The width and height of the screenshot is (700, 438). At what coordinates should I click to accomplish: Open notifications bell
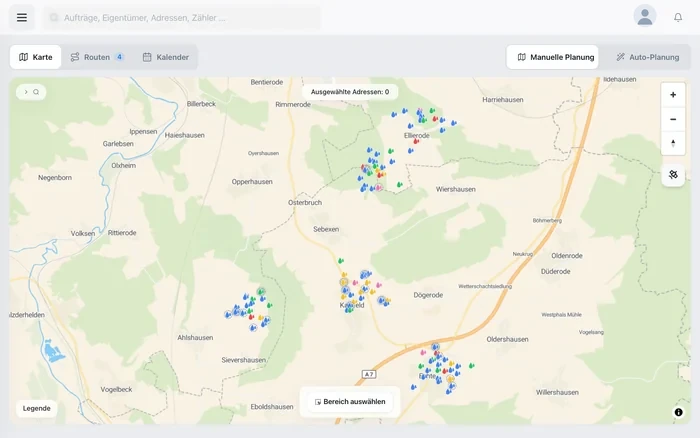click(x=678, y=17)
